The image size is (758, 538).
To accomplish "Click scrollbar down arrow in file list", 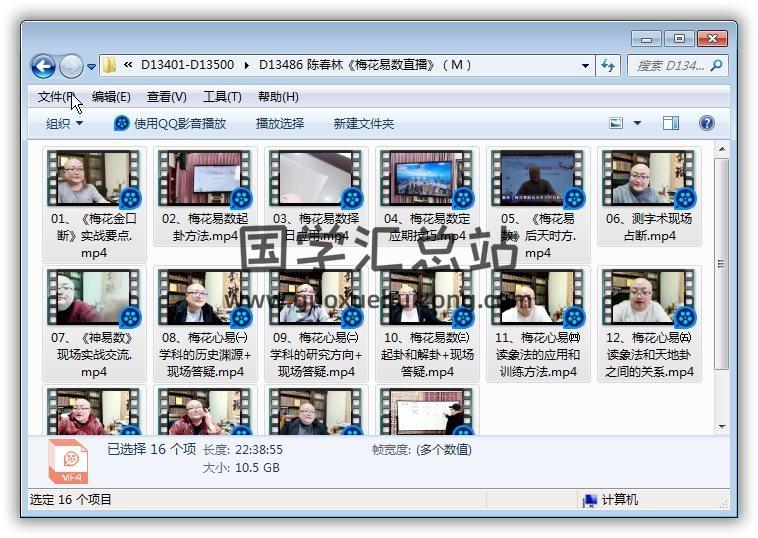I will click(x=721, y=427).
